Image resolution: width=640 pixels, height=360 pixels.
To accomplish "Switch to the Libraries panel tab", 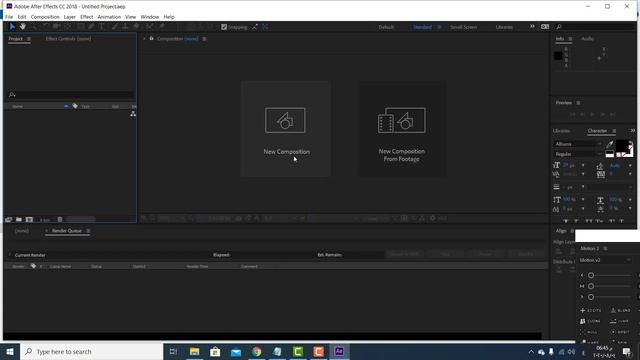I will click(x=561, y=131).
